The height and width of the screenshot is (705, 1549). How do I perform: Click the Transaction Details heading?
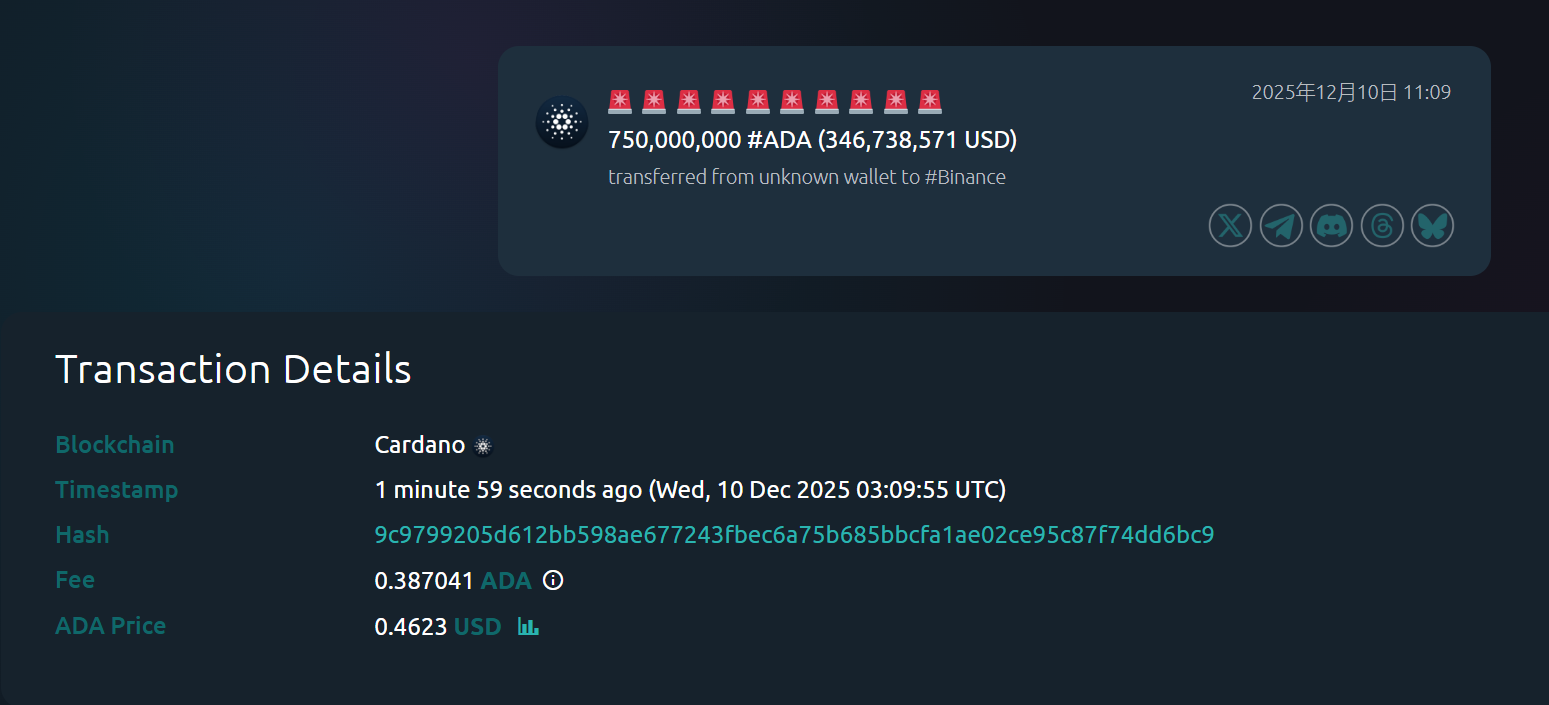[233, 369]
